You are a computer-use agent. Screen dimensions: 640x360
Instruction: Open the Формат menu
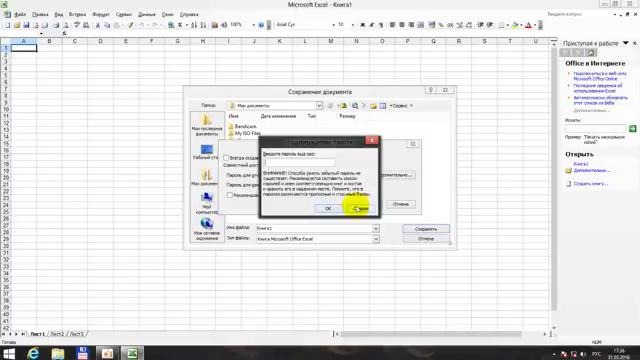pyautogui.click(x=101, y=14)
